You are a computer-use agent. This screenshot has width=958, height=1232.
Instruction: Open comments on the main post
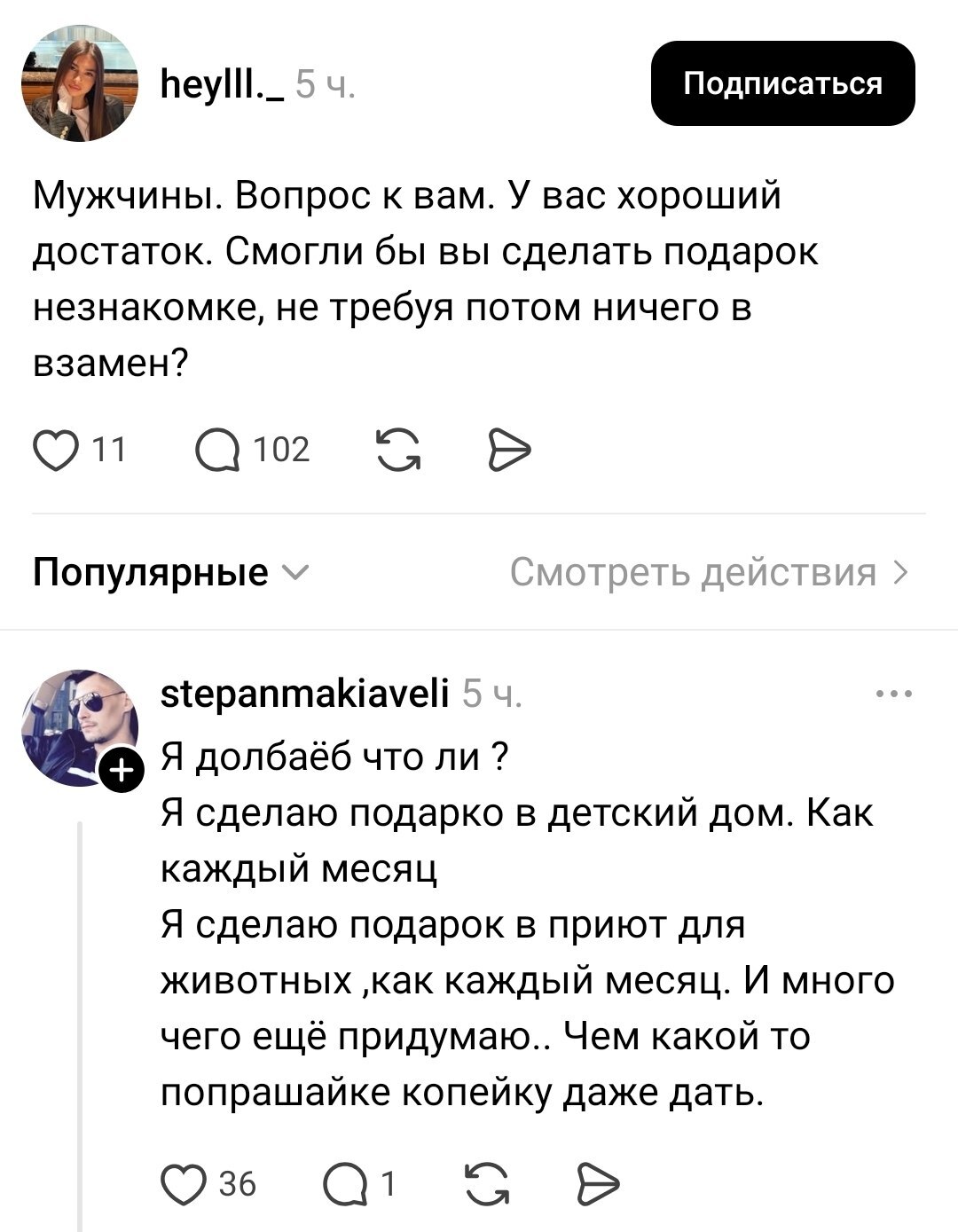pyautogui.click(x=217, y=451)
